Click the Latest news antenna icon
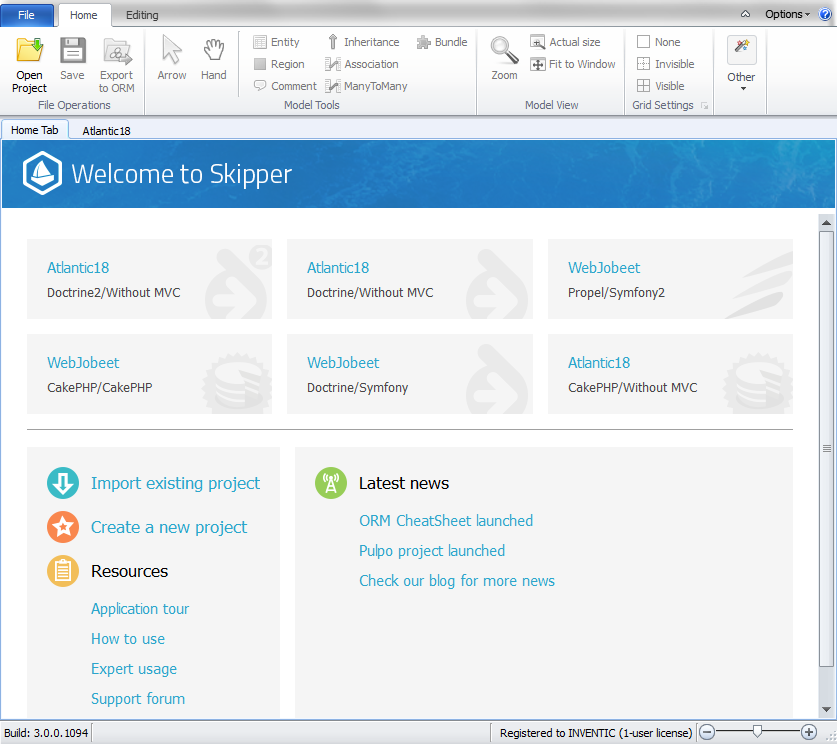This screenshot has width=837, height=744. [x=331, y=483]
